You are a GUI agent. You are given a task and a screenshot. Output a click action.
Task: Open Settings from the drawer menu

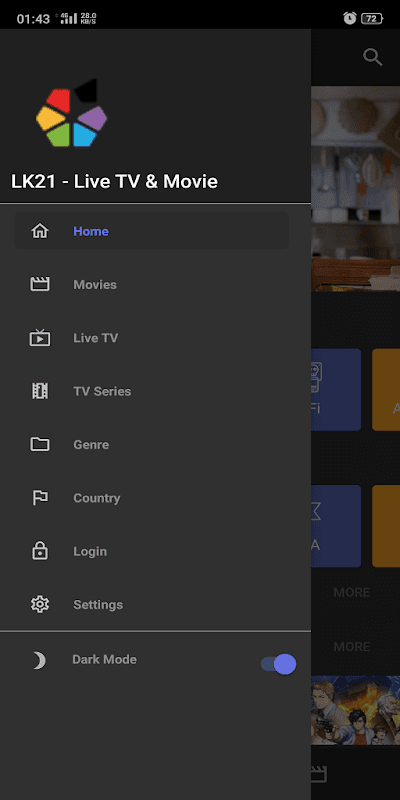click(152, 605)
